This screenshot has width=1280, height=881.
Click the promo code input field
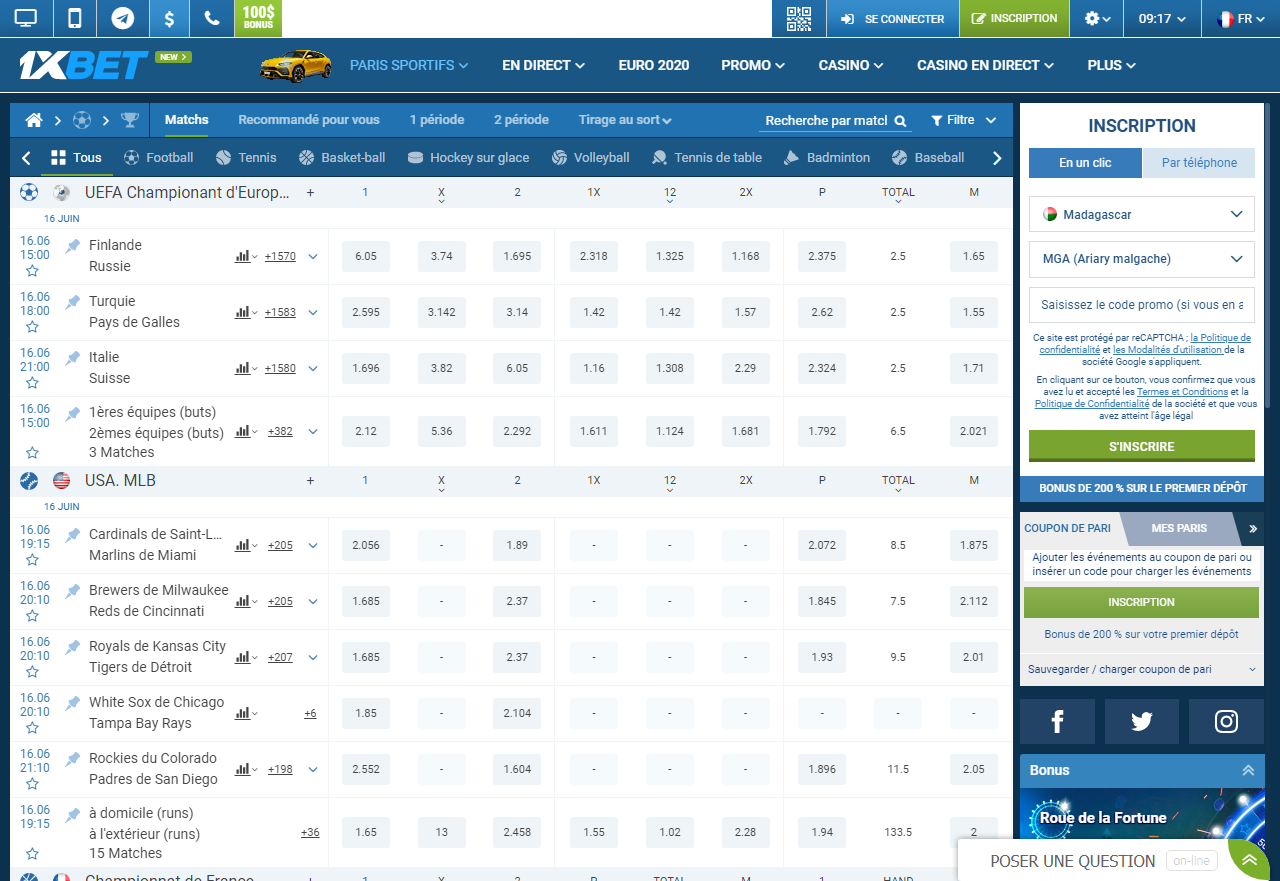pos(1141,305)
